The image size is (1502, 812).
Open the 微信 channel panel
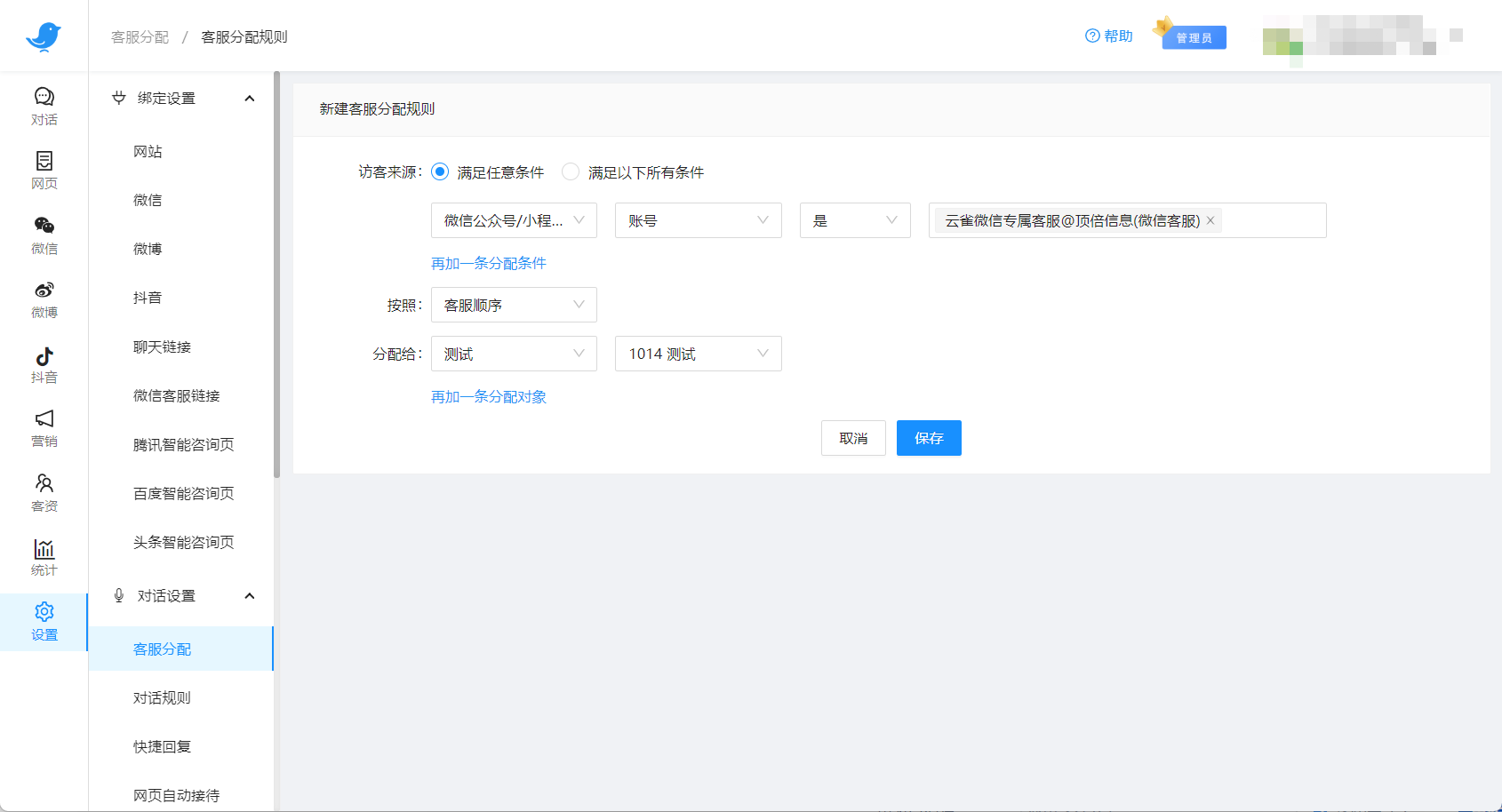(44, 232)
